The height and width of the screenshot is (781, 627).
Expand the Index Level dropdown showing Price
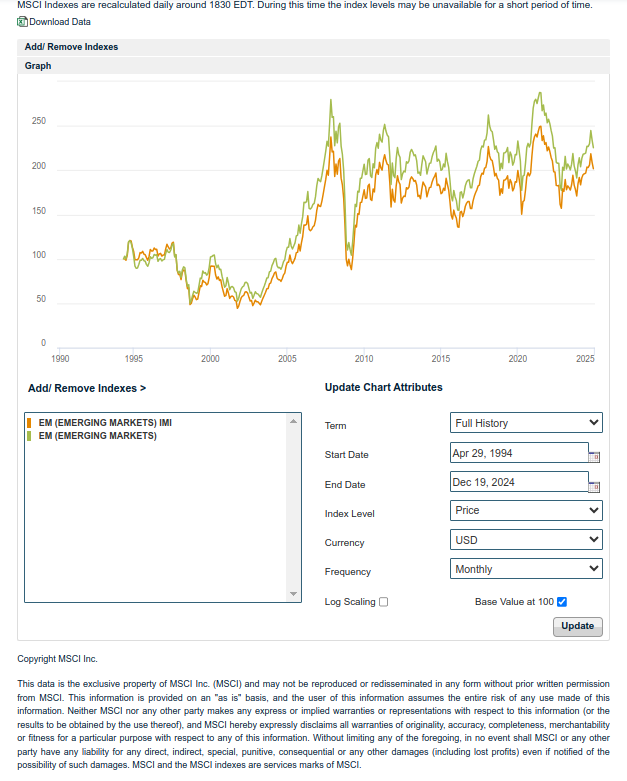526,510
